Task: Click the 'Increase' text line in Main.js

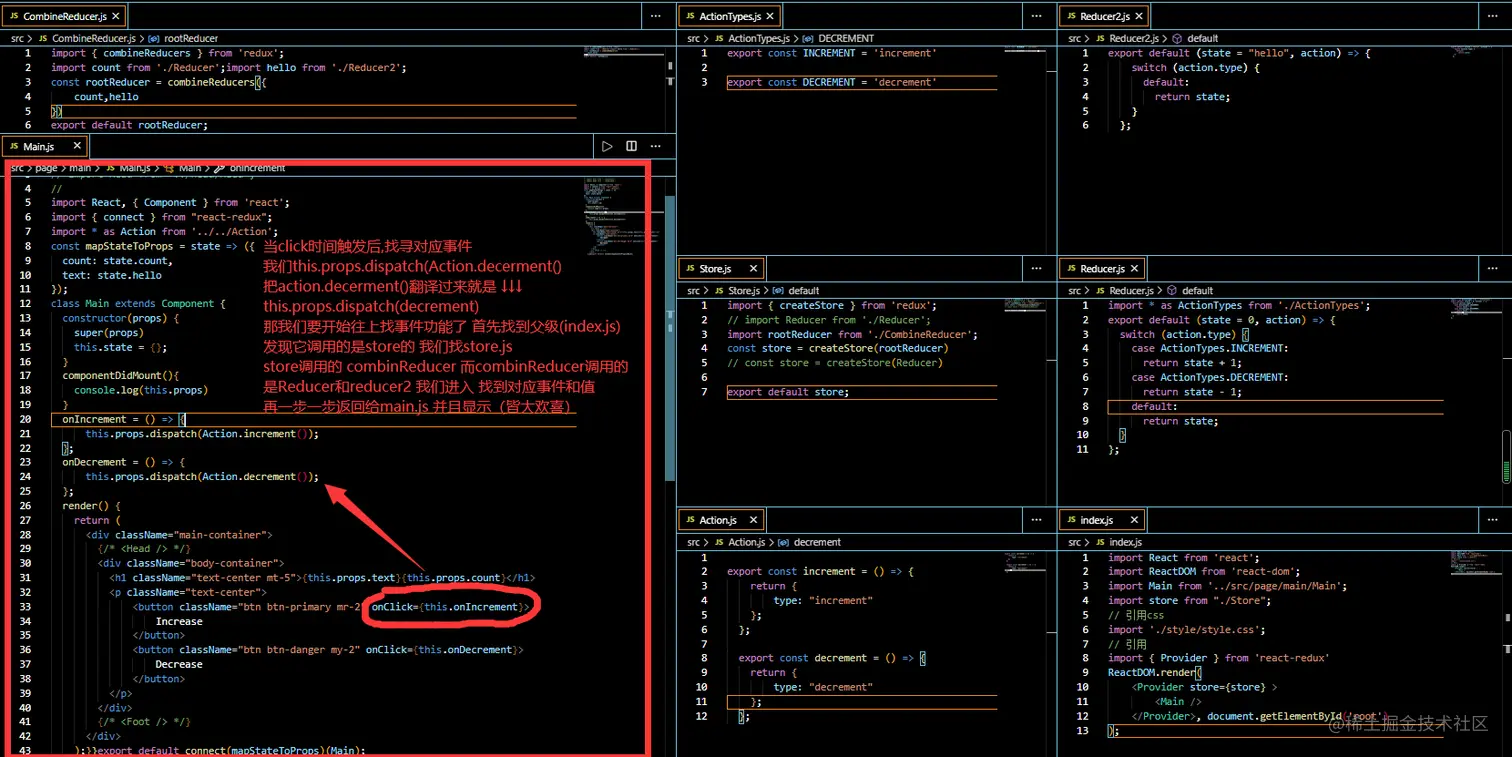Action: click(179, 621)
